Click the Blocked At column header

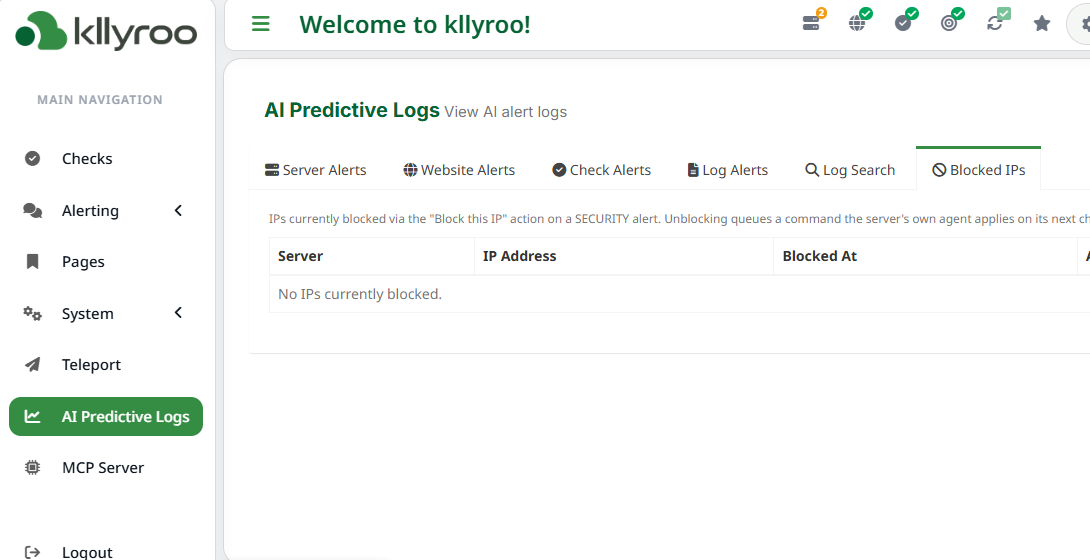click(926, 256)
